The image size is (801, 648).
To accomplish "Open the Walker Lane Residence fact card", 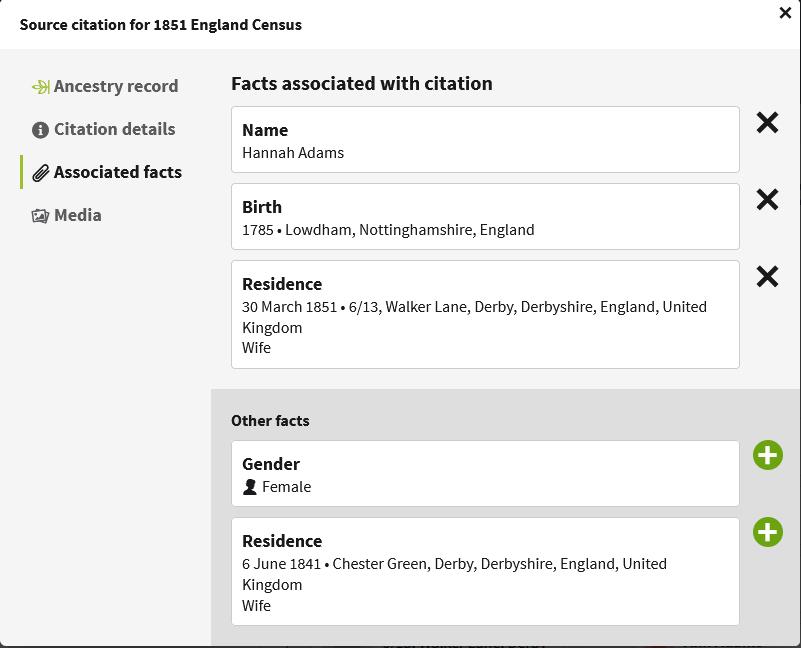I will [485, 315].
